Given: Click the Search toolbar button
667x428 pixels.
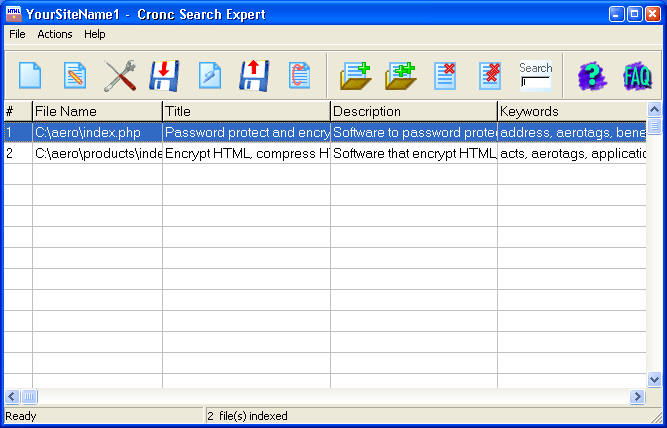Looking at the screenshot, I should point(535,75).
